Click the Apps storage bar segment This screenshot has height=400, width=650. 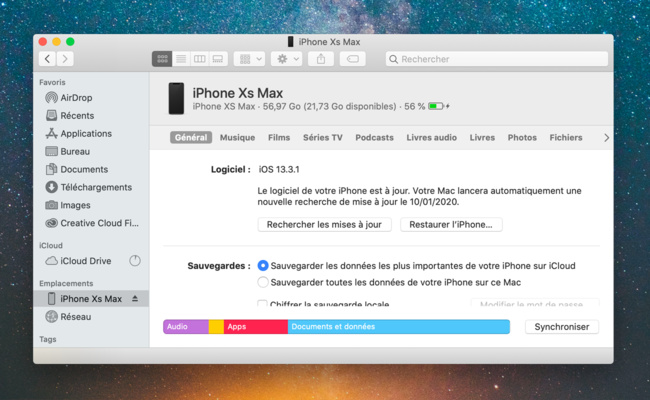[x=256, y=327]
